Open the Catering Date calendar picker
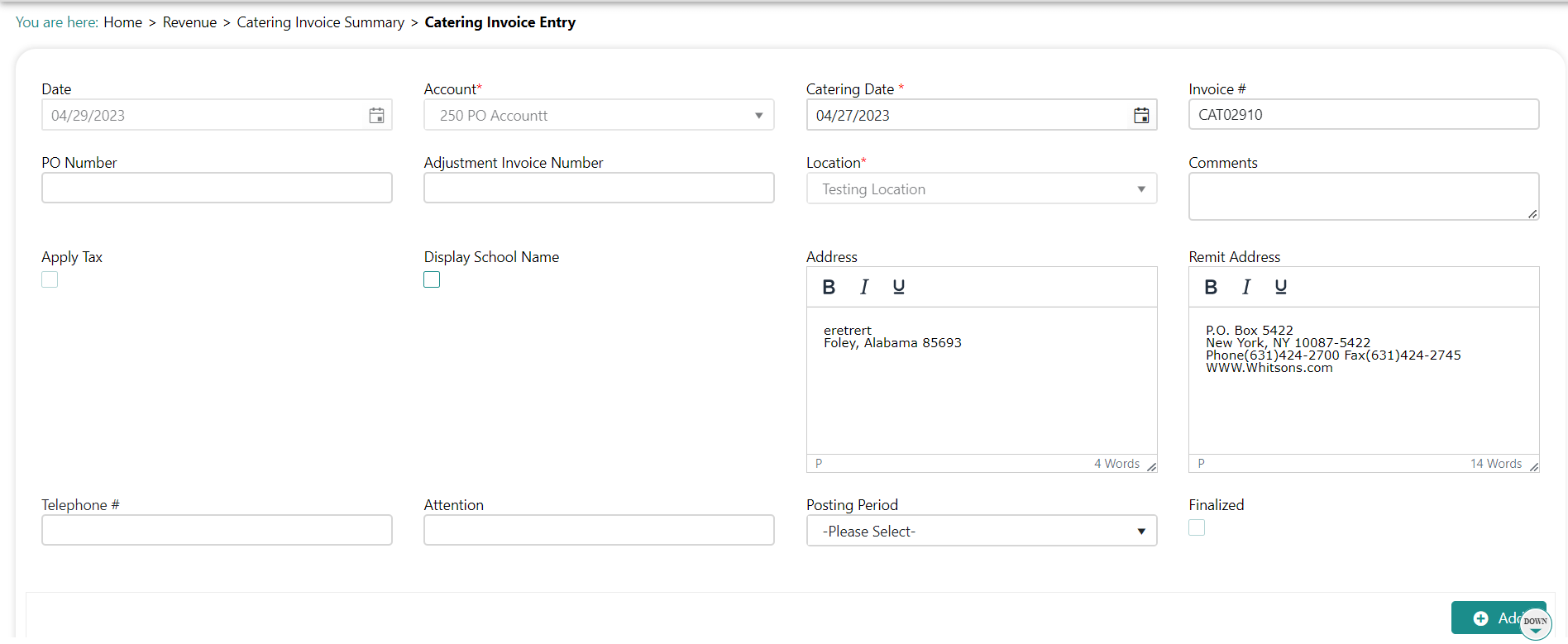 pos(1140,116)
